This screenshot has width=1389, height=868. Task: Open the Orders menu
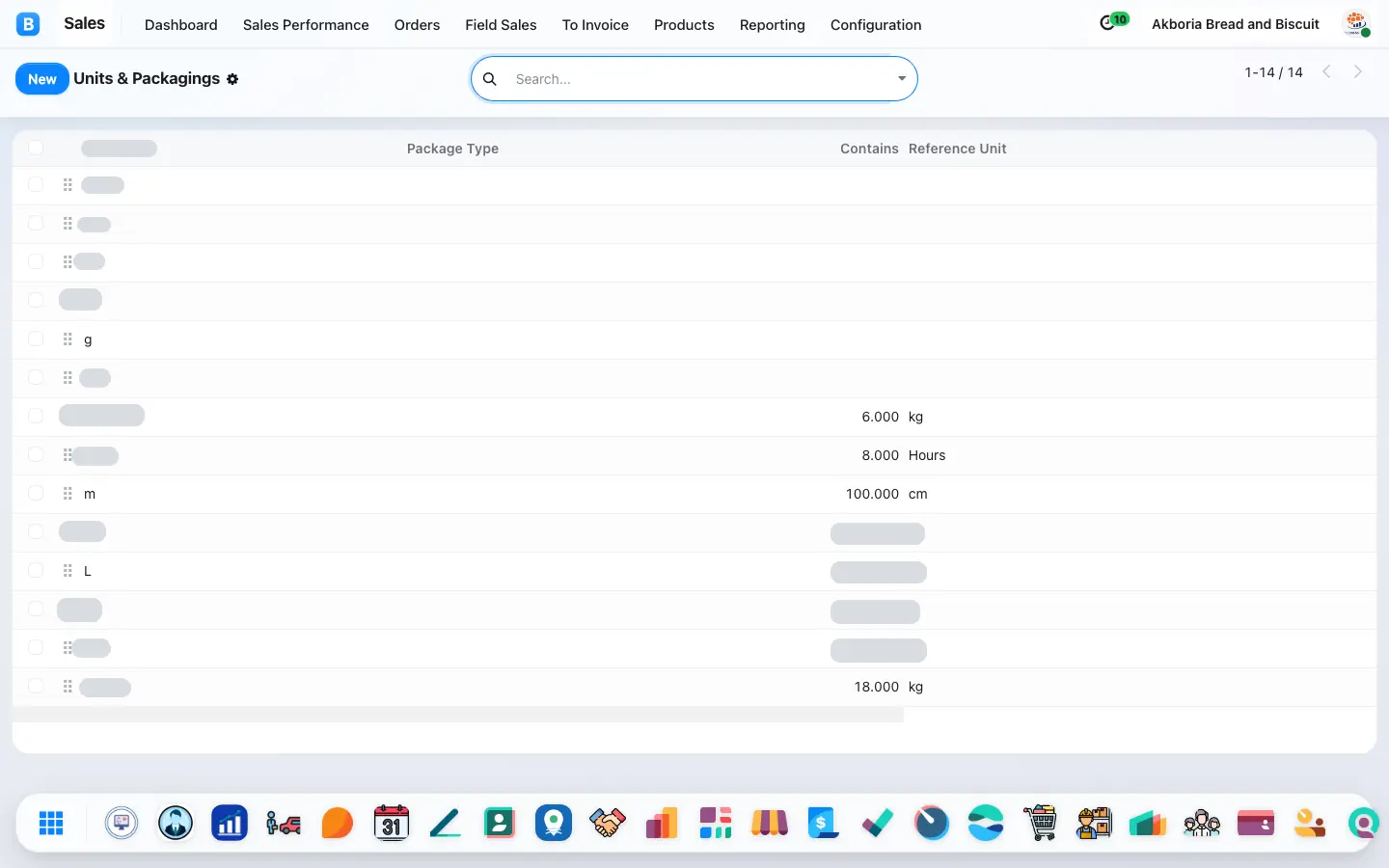point(417,25)
